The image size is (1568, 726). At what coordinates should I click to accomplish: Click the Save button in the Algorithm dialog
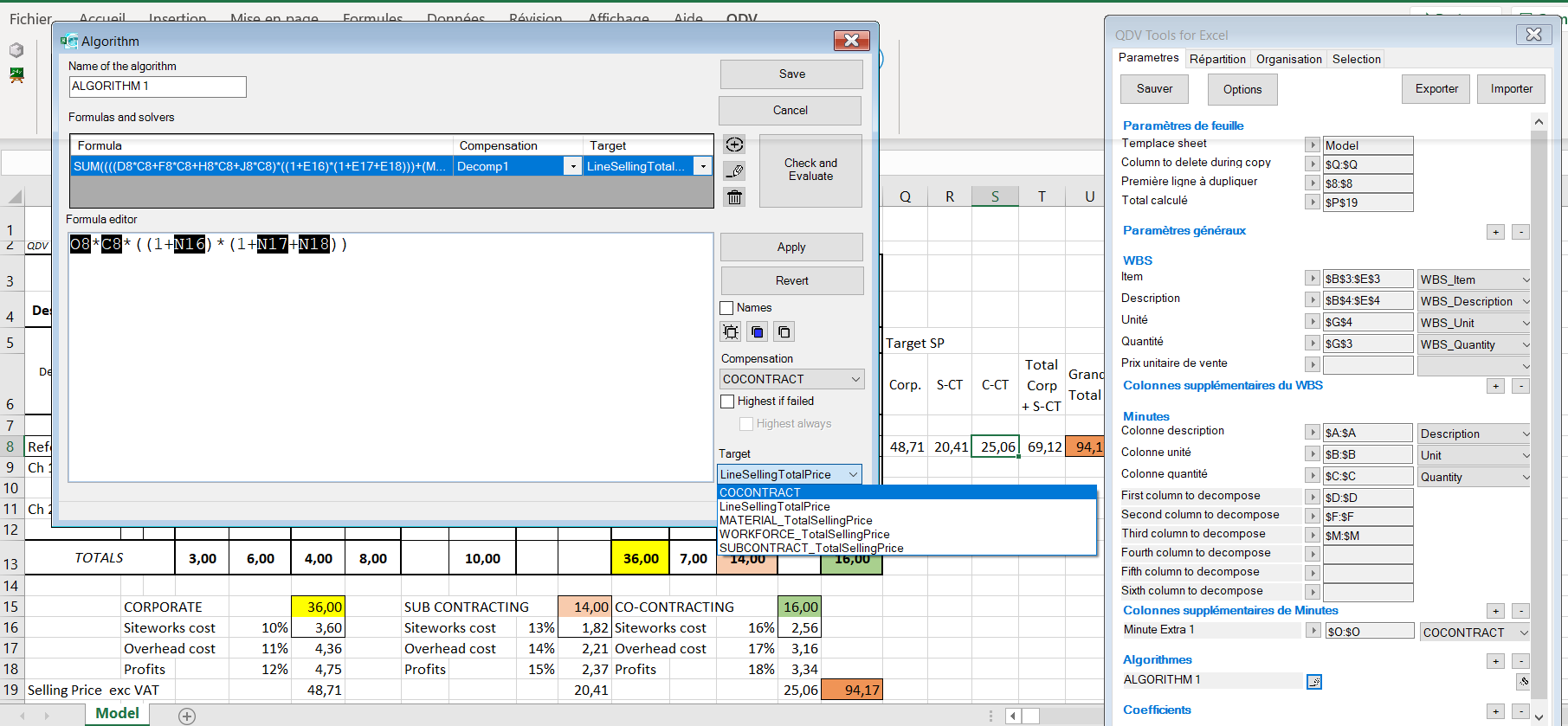tap(791, 74)
